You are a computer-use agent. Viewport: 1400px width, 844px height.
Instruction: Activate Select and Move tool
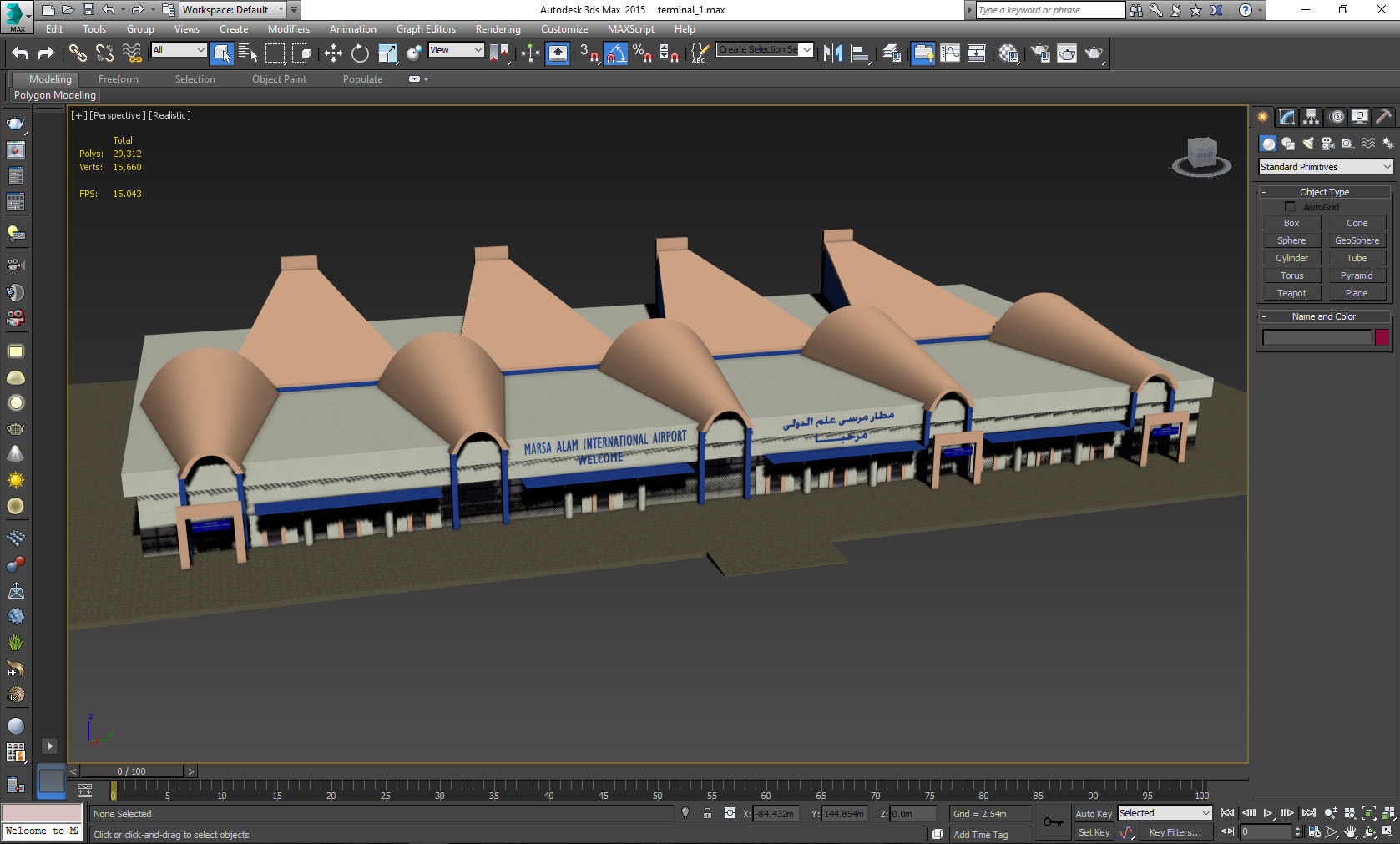(333, 53)
